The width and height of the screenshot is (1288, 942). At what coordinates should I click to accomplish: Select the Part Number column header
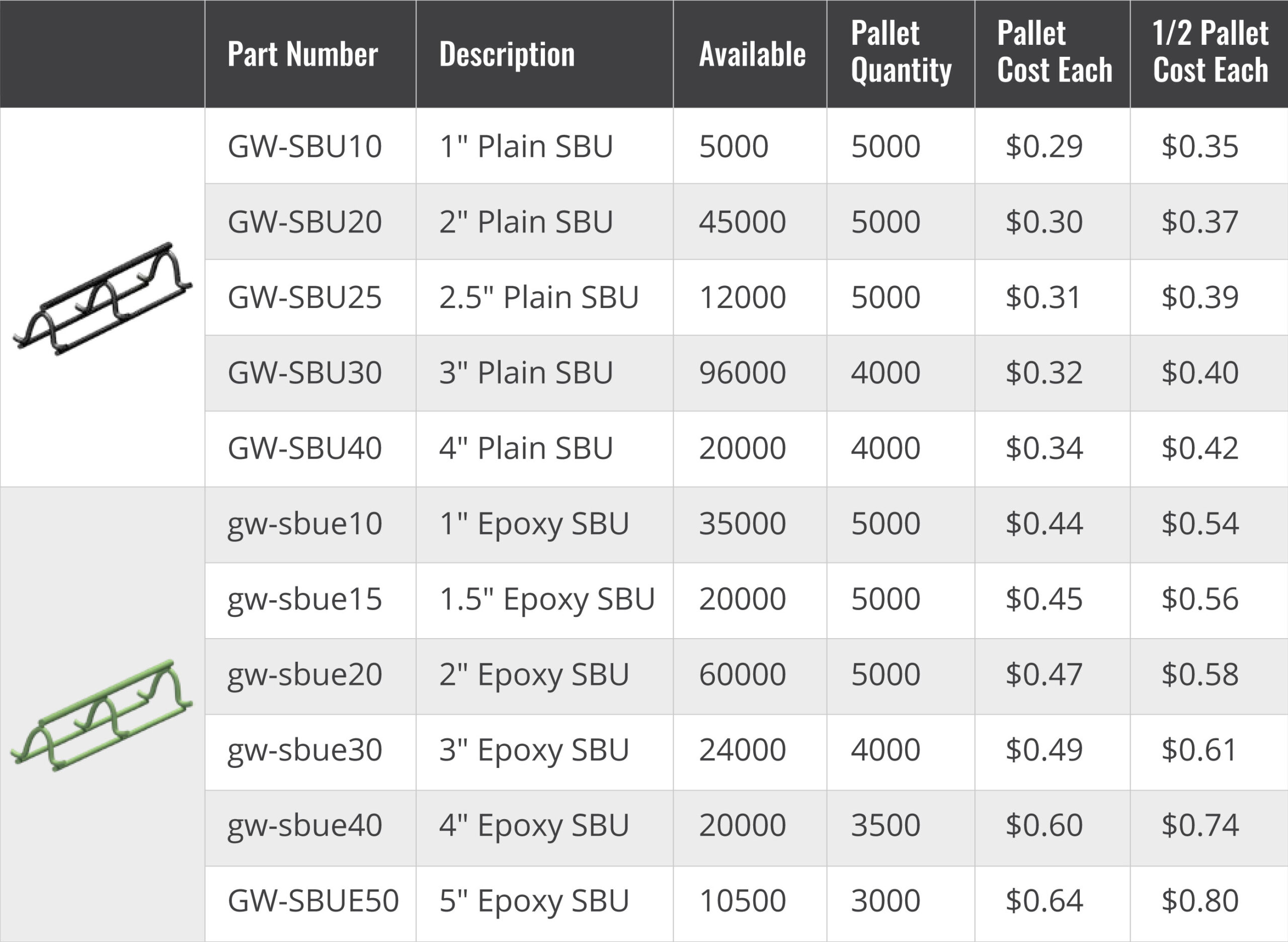302,54
